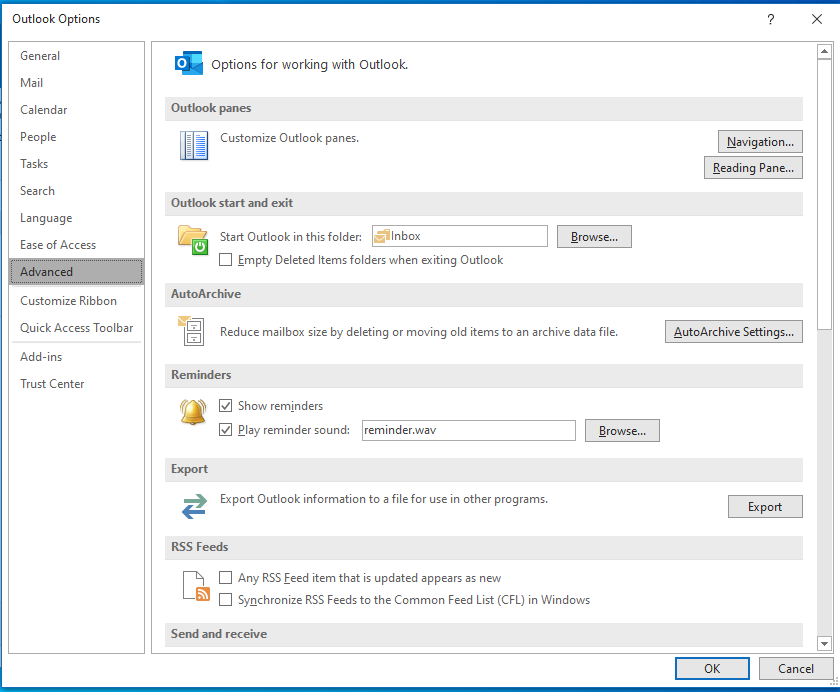The image size is (840, 692).
Task: Click 'Customize Outlook panes.' text
Action: tap(289, 138)
